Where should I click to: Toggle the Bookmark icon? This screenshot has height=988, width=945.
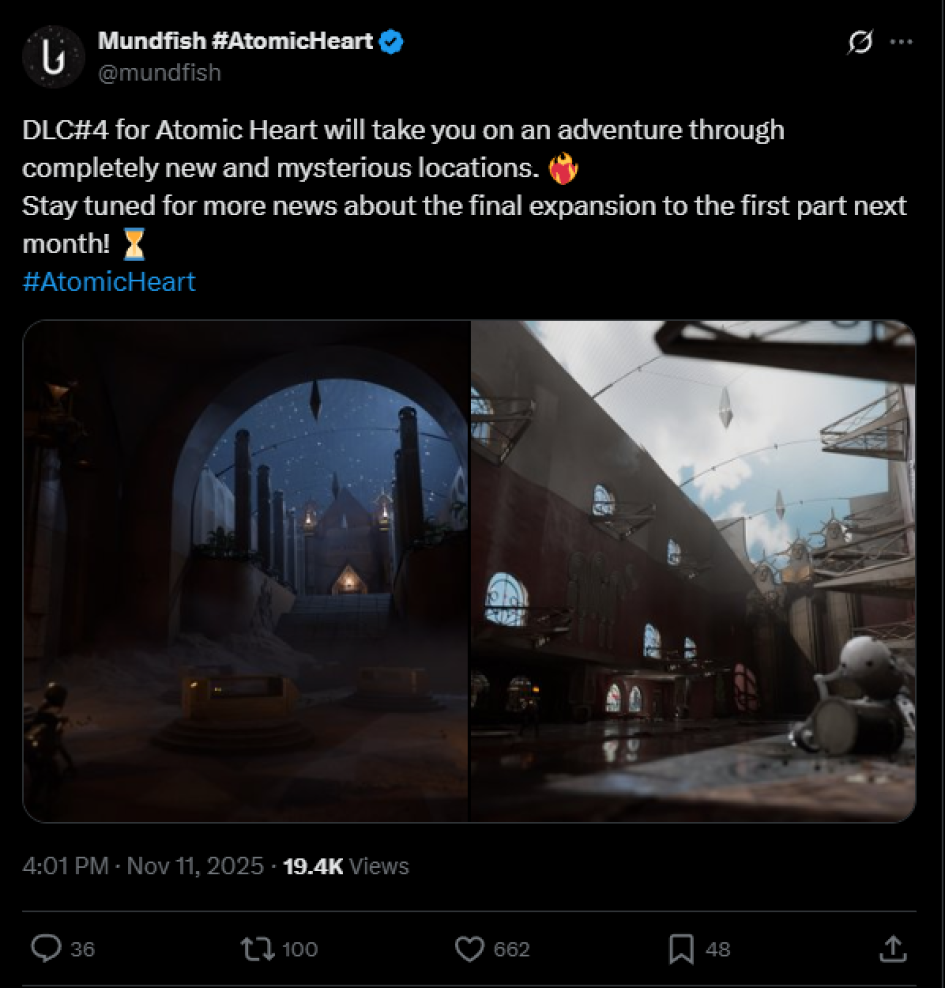click(x=681, y=948)
